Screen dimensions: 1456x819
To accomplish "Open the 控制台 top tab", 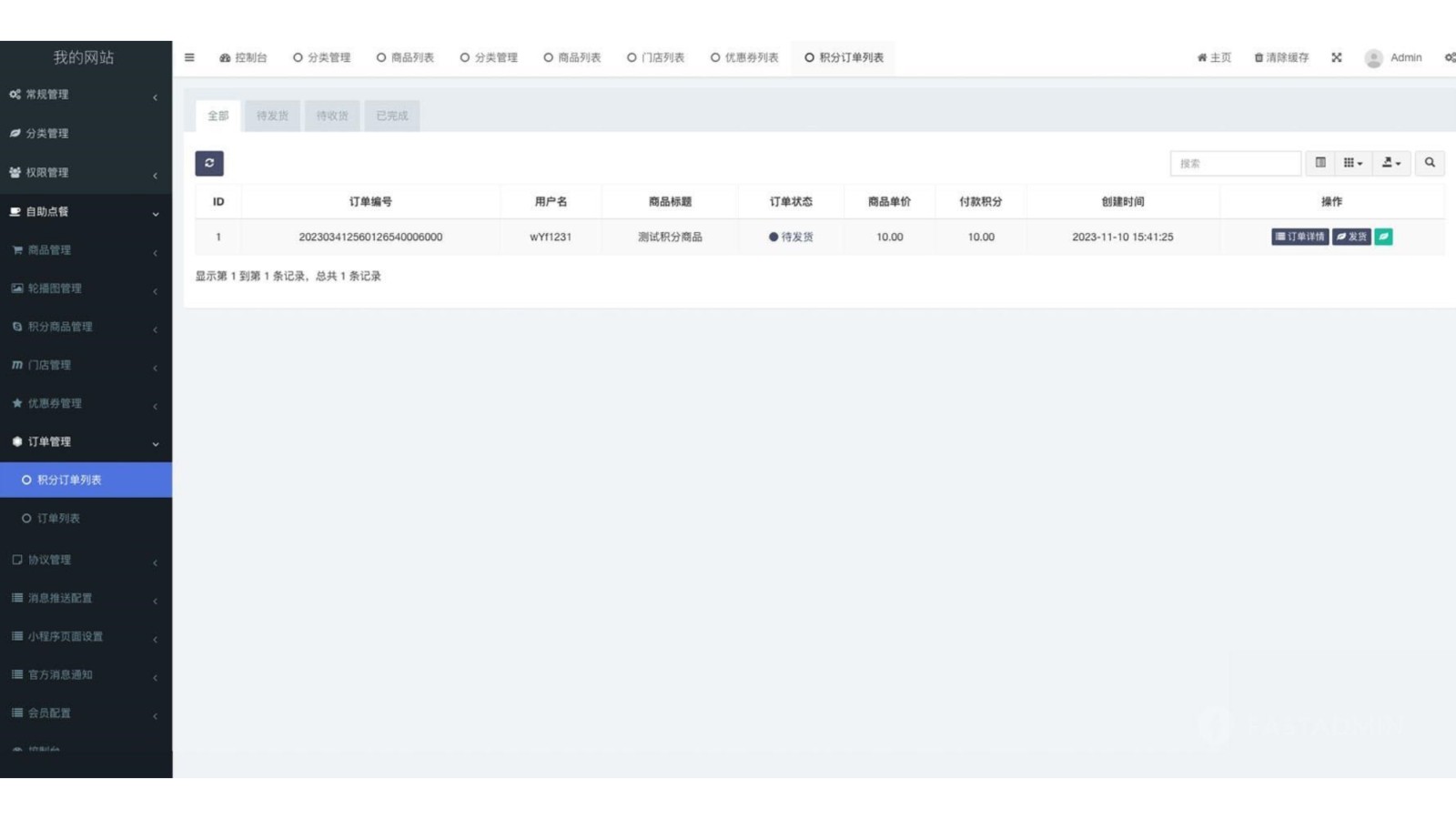I will click(243, 57).
